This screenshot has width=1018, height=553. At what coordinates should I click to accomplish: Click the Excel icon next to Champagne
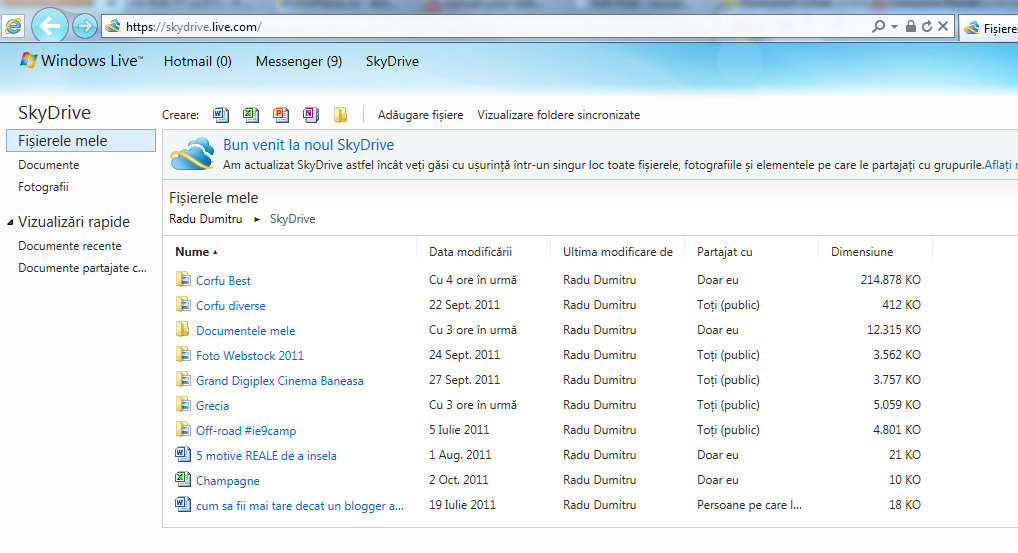point(183,480)
